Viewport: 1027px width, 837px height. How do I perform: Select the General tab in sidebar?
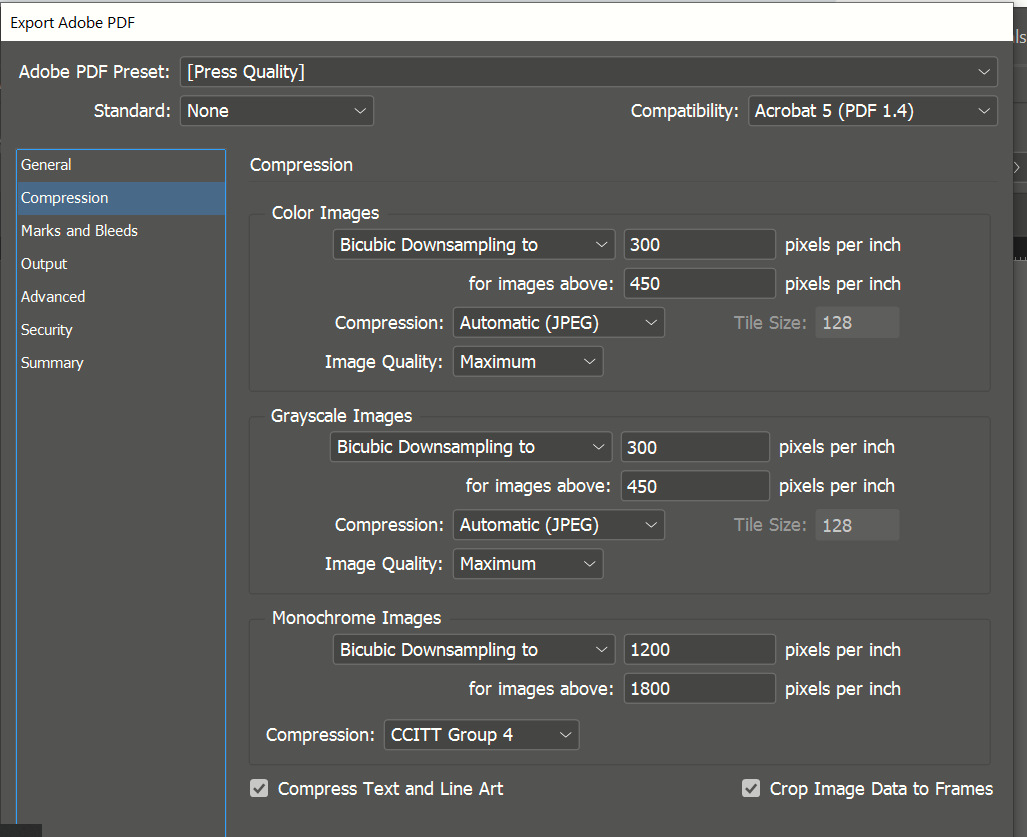coord(47,165)
